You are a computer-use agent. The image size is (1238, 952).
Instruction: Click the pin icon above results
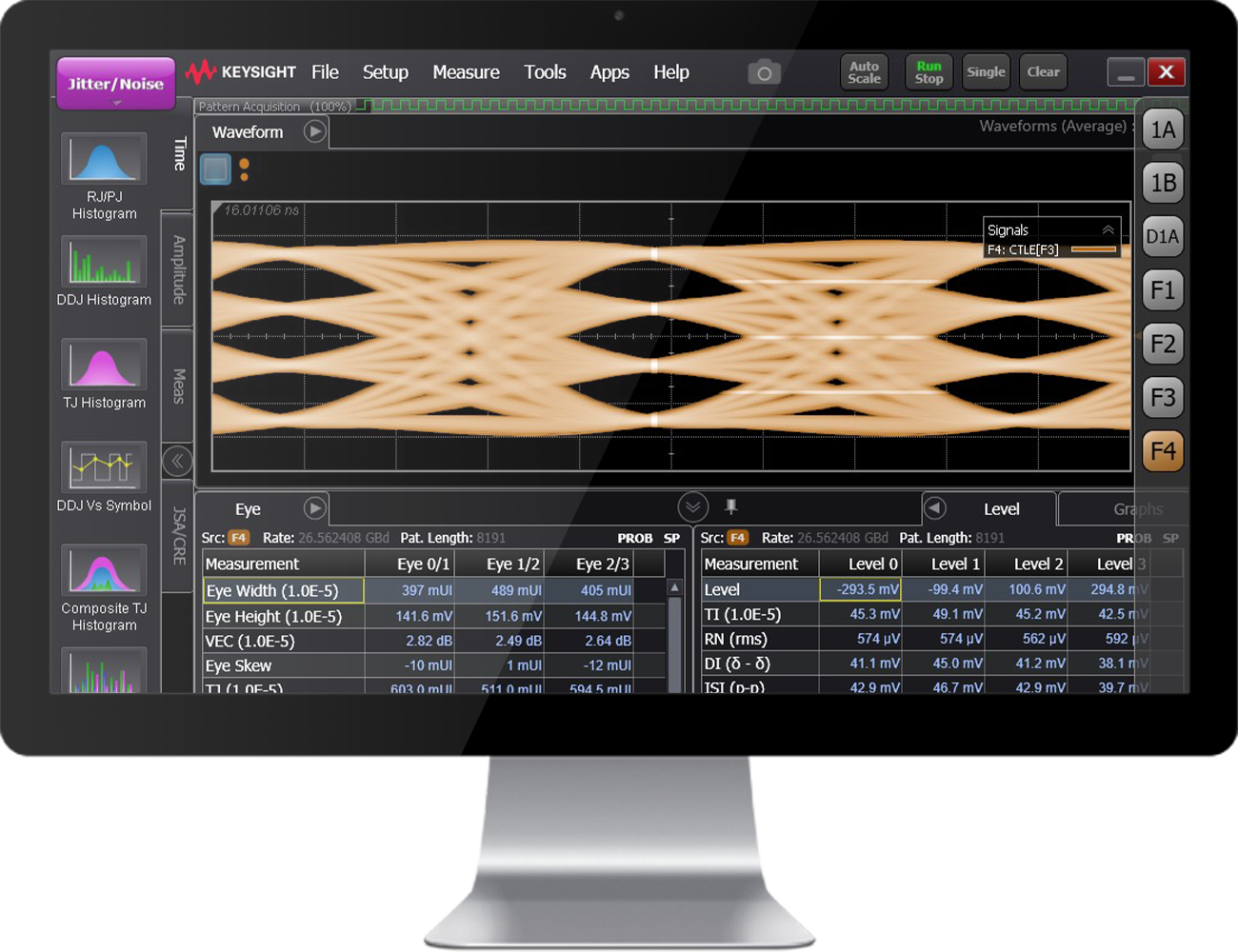[x=731, y=506]
